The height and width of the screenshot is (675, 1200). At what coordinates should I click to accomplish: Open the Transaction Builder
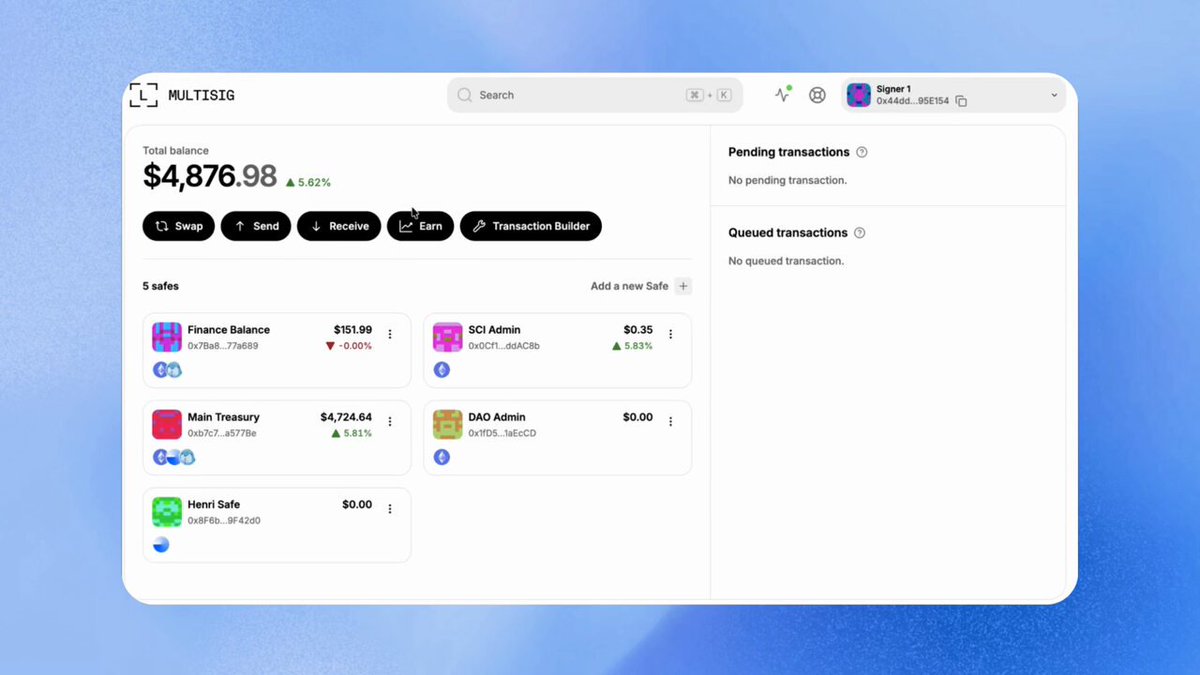[x=531, y=226]
